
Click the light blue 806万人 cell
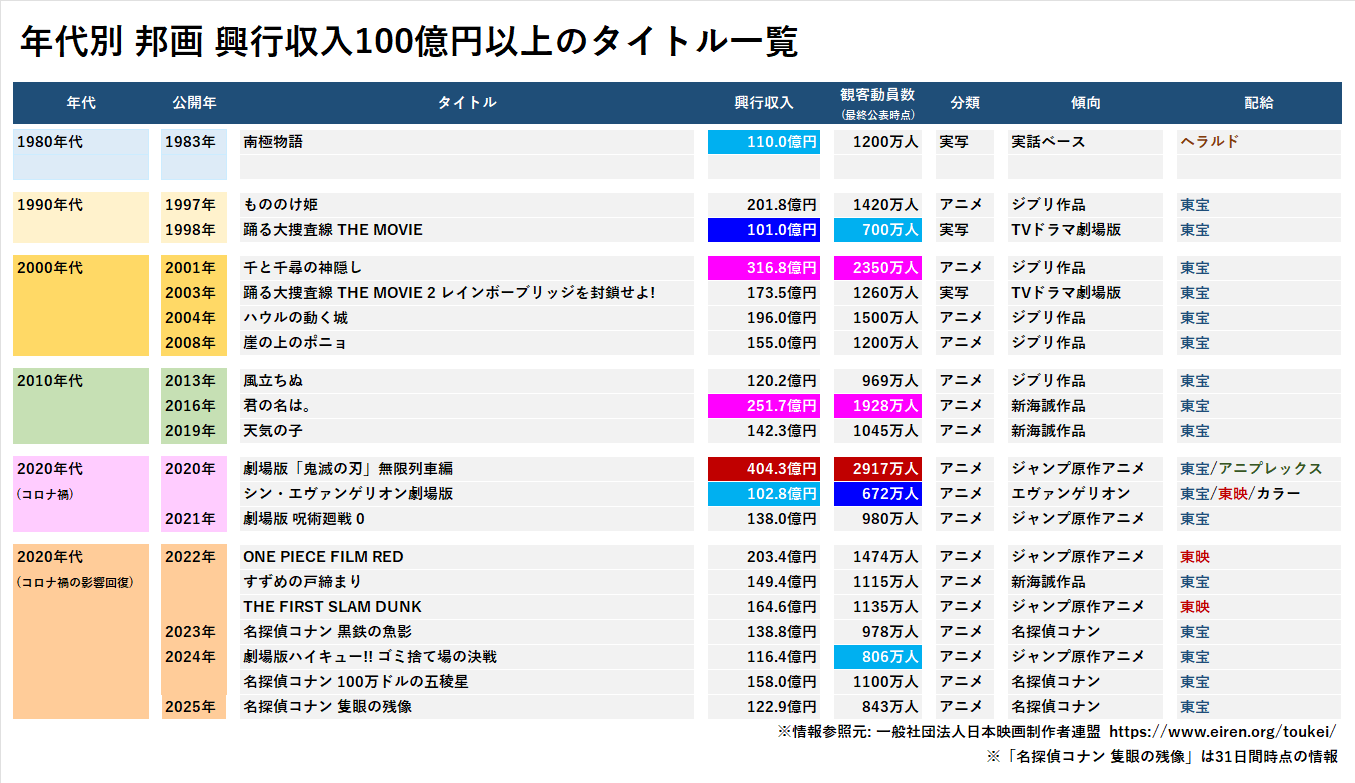877,657
